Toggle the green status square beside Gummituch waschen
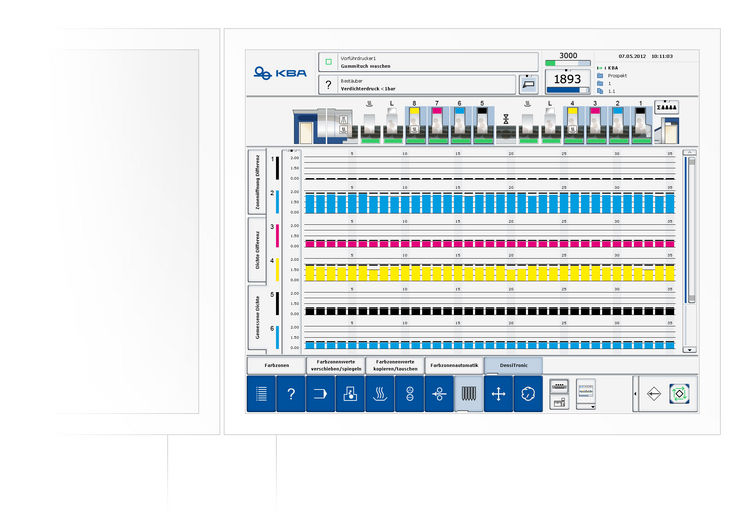 pyautogui.click(x=329, y=61)
